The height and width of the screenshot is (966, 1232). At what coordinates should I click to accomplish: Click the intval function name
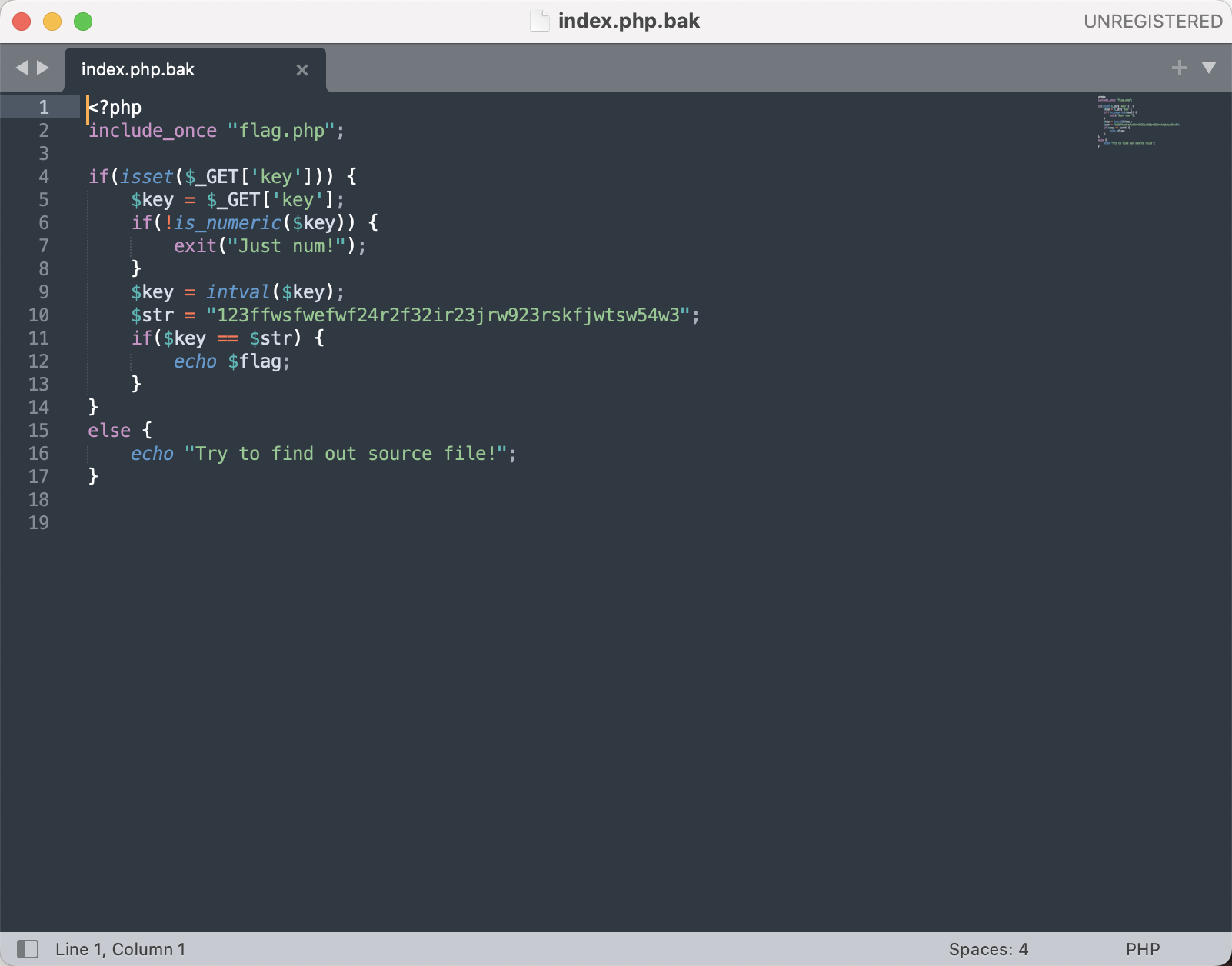tap(238, 292)
